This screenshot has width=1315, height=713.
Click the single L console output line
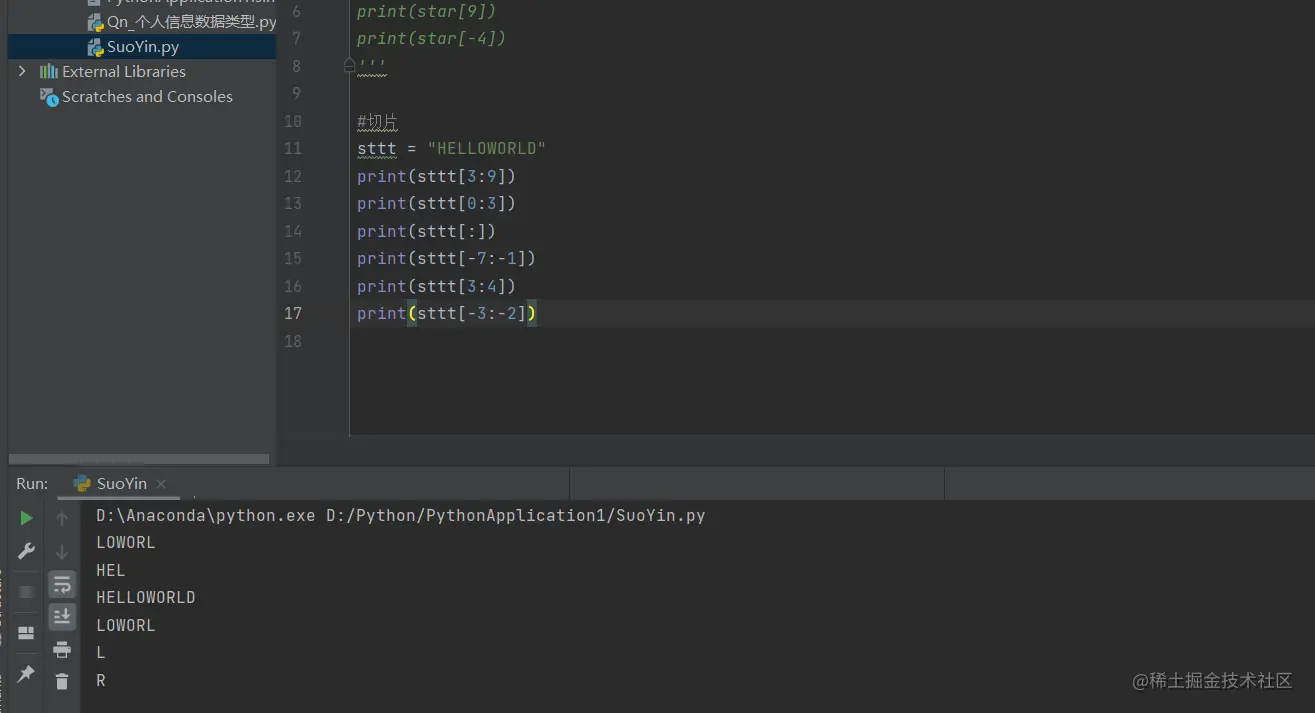pyautogui.click(x=101, y=653)
